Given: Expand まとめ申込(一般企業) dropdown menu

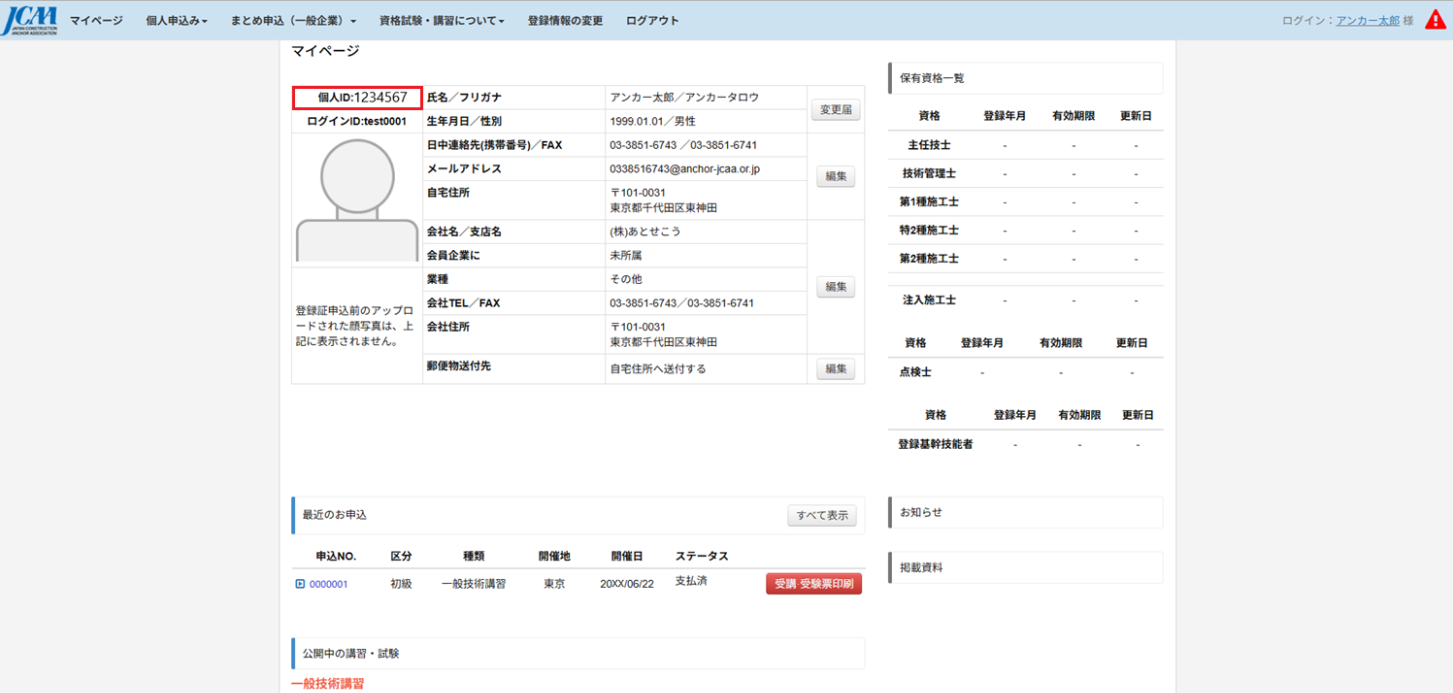Looking at the screenshot, I should [293, 20].
